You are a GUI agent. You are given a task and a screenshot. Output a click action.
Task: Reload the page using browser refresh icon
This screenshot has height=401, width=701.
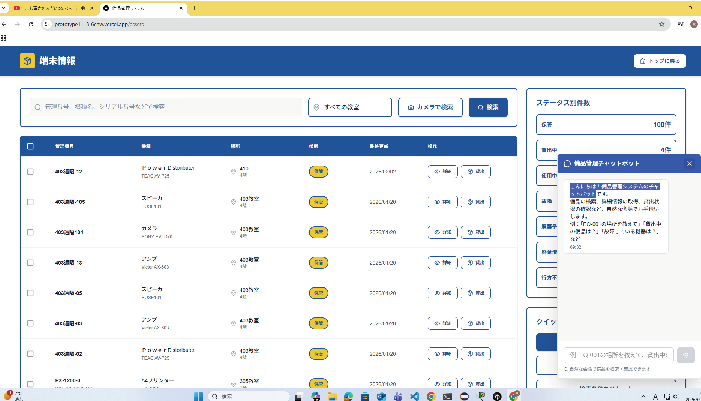[32, 23]
